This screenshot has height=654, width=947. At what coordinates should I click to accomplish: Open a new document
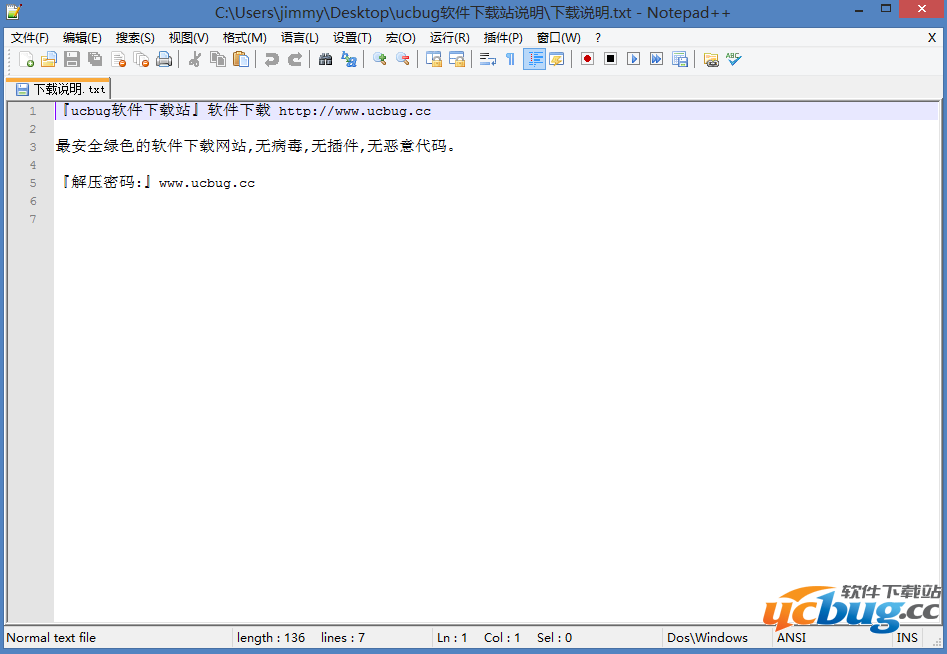27,59
